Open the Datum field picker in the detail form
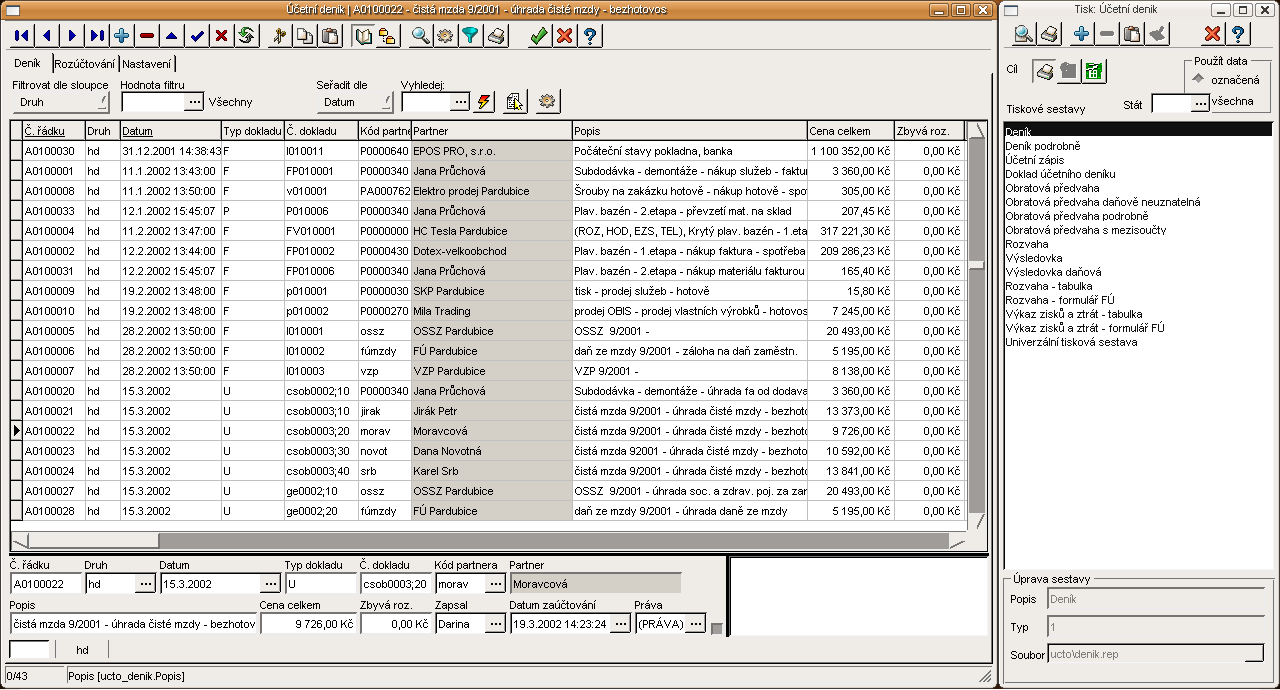Image resolution: width=1280 pixels, height=690 pixels. click(270, 584)
